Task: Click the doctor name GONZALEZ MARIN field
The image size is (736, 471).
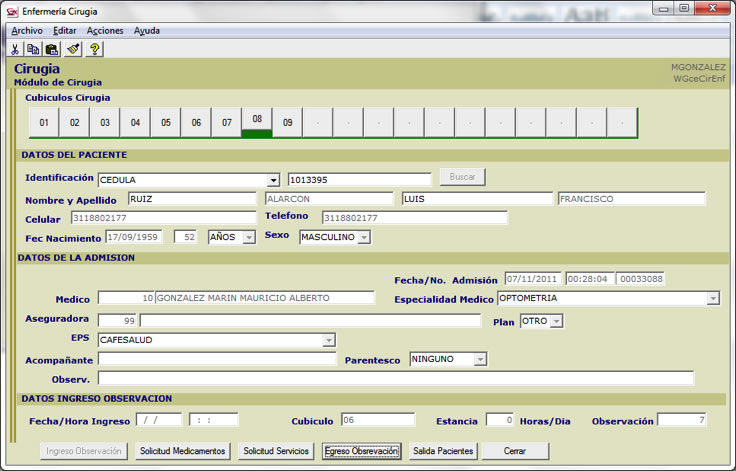Action: [x=265, y=298]
